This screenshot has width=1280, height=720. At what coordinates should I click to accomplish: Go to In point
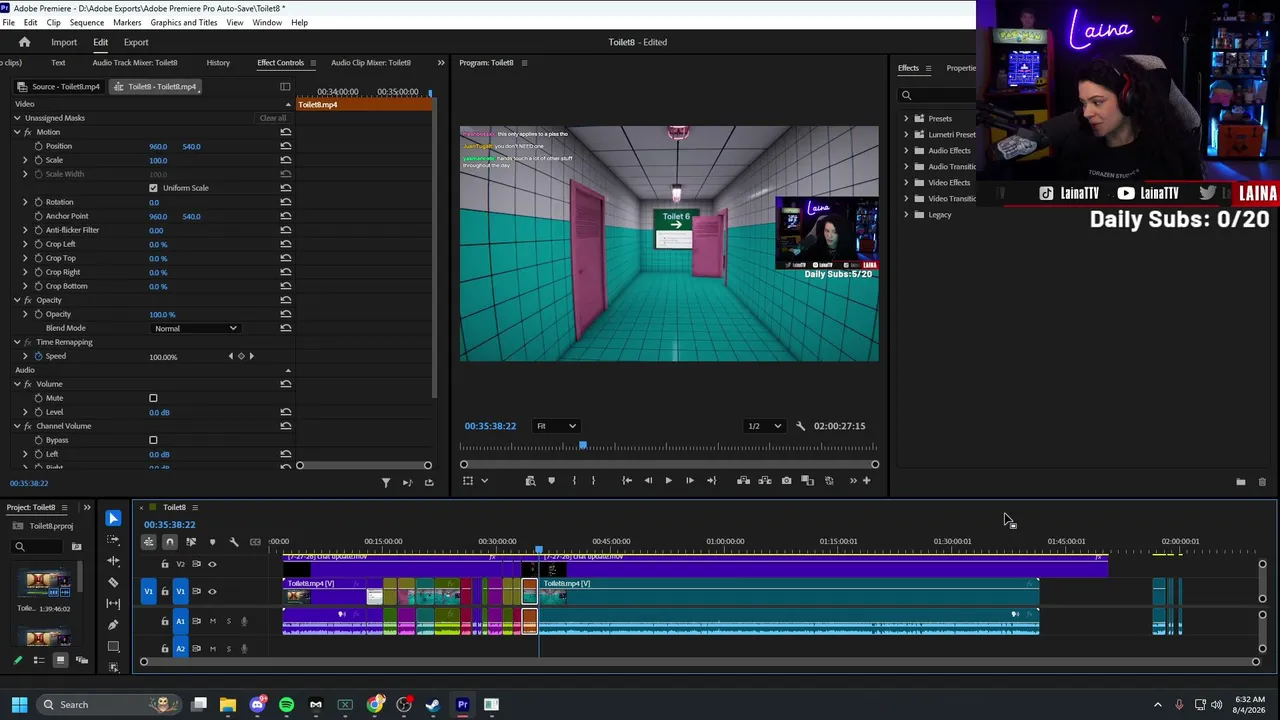click(x=627, y=481)
